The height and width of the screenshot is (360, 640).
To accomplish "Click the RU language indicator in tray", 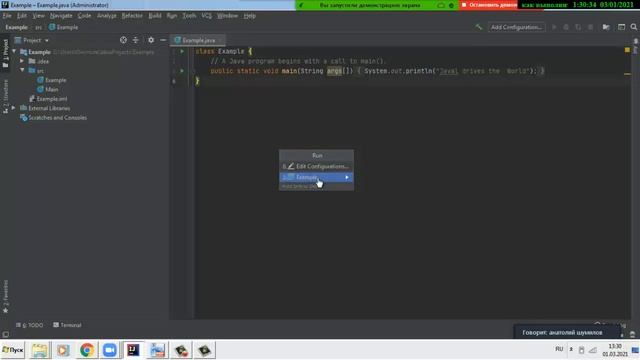I will tap(559, 349).
